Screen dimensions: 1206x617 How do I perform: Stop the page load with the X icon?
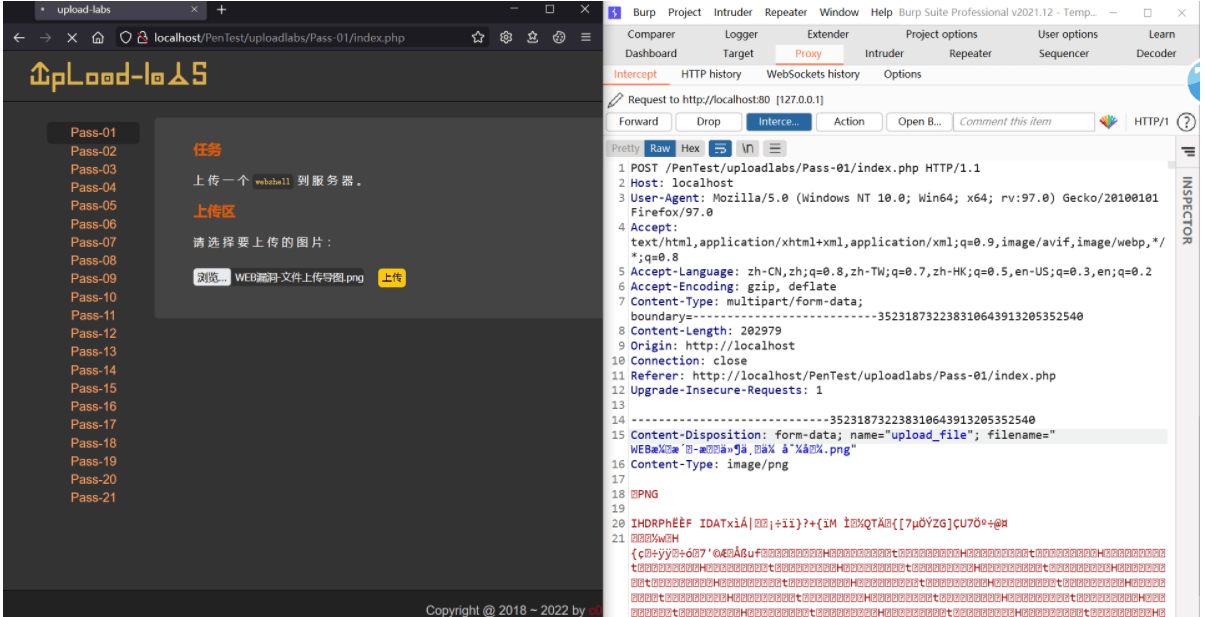click(72, 37)
